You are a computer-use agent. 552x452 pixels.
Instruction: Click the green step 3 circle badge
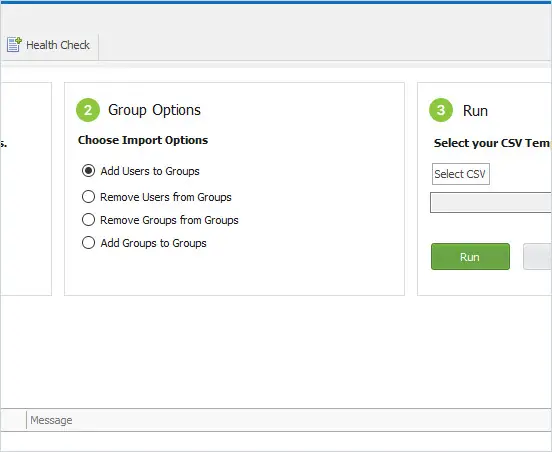(441, 110)
